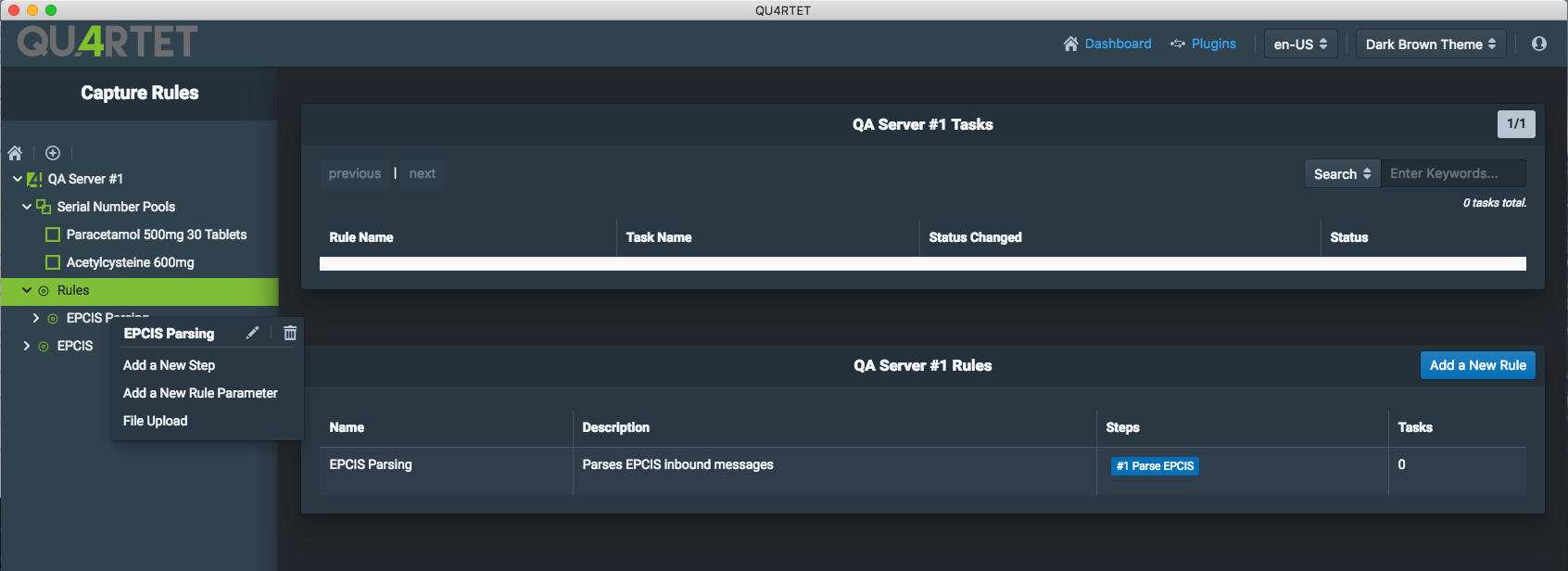The image size is (1568, 571).
Task: Click the add server plus icon
Action: click(53, 153)
